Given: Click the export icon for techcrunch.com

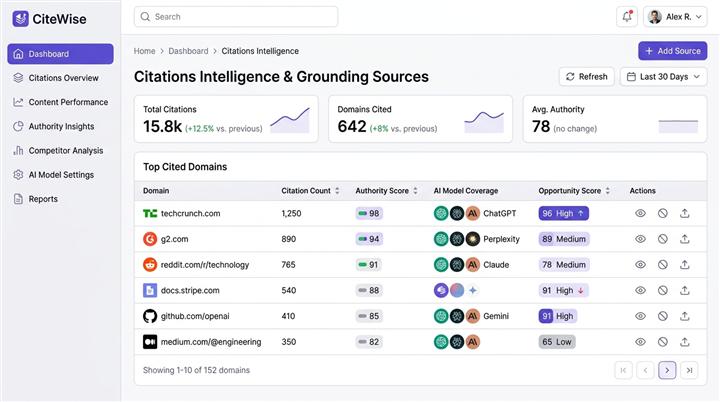Looking at the screenshot, I should (x=685, y=213).
